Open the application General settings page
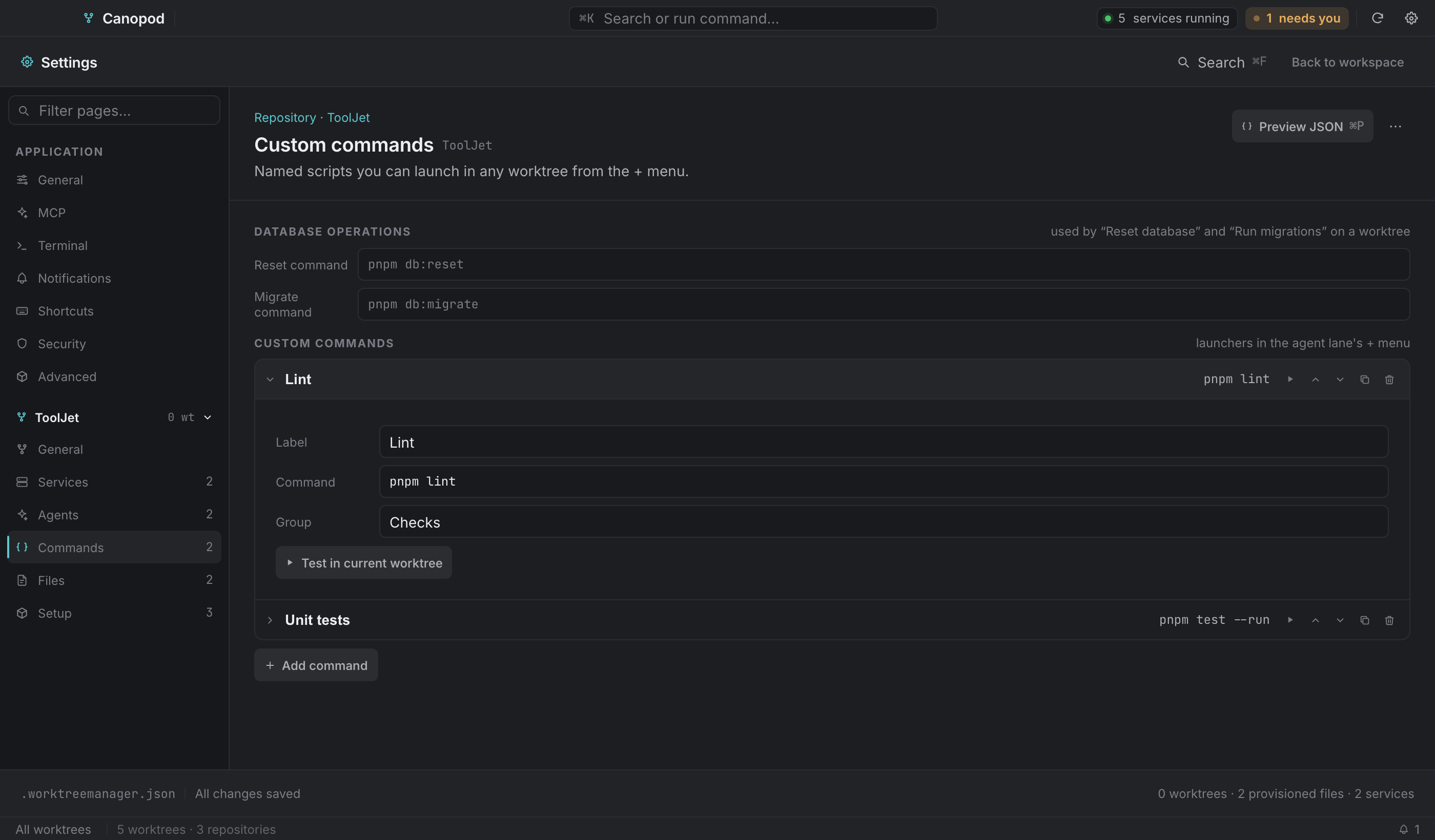 tap(114, 180)
